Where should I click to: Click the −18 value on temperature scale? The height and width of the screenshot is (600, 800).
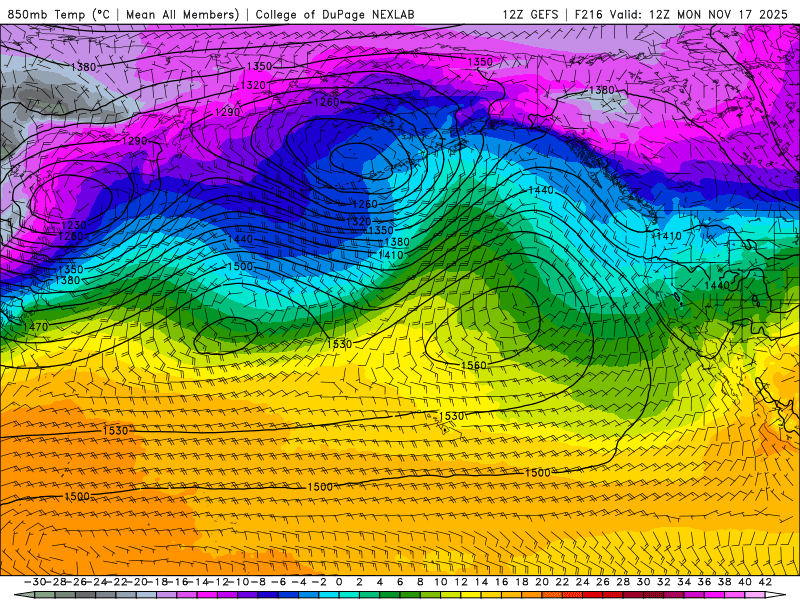tap(157, 582)
